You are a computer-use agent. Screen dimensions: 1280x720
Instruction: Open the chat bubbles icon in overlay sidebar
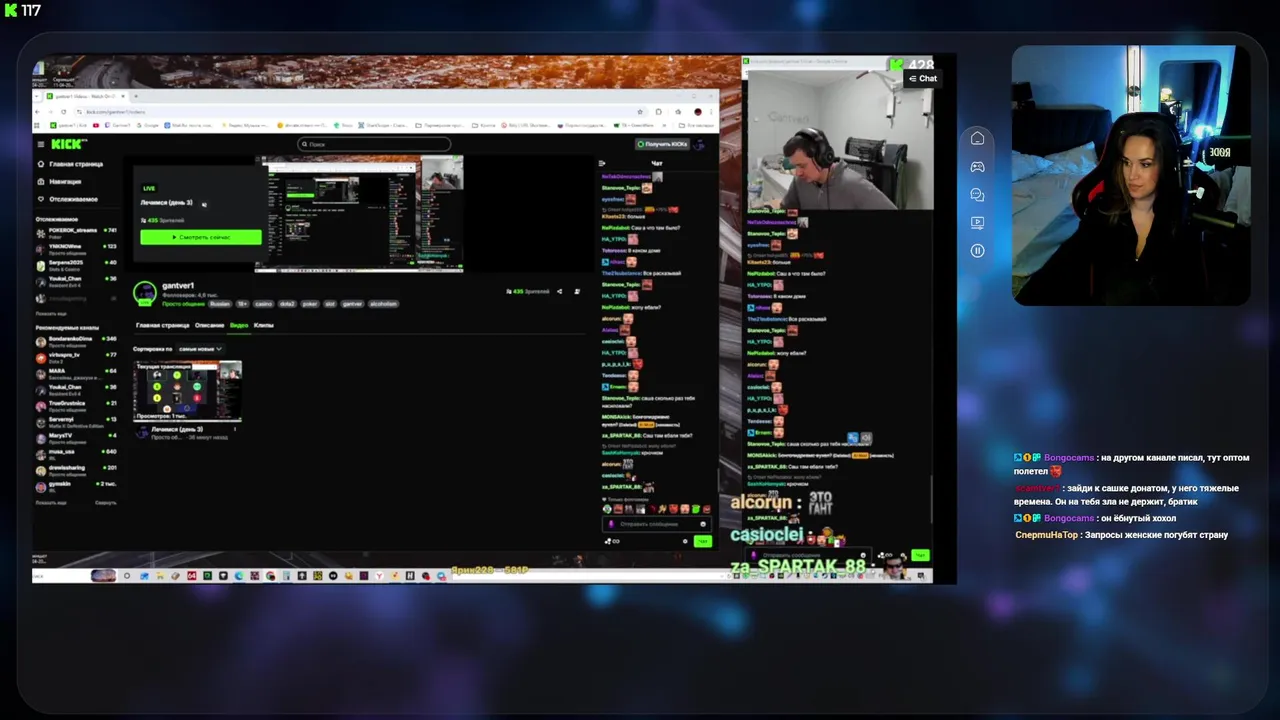pos(978,195)
